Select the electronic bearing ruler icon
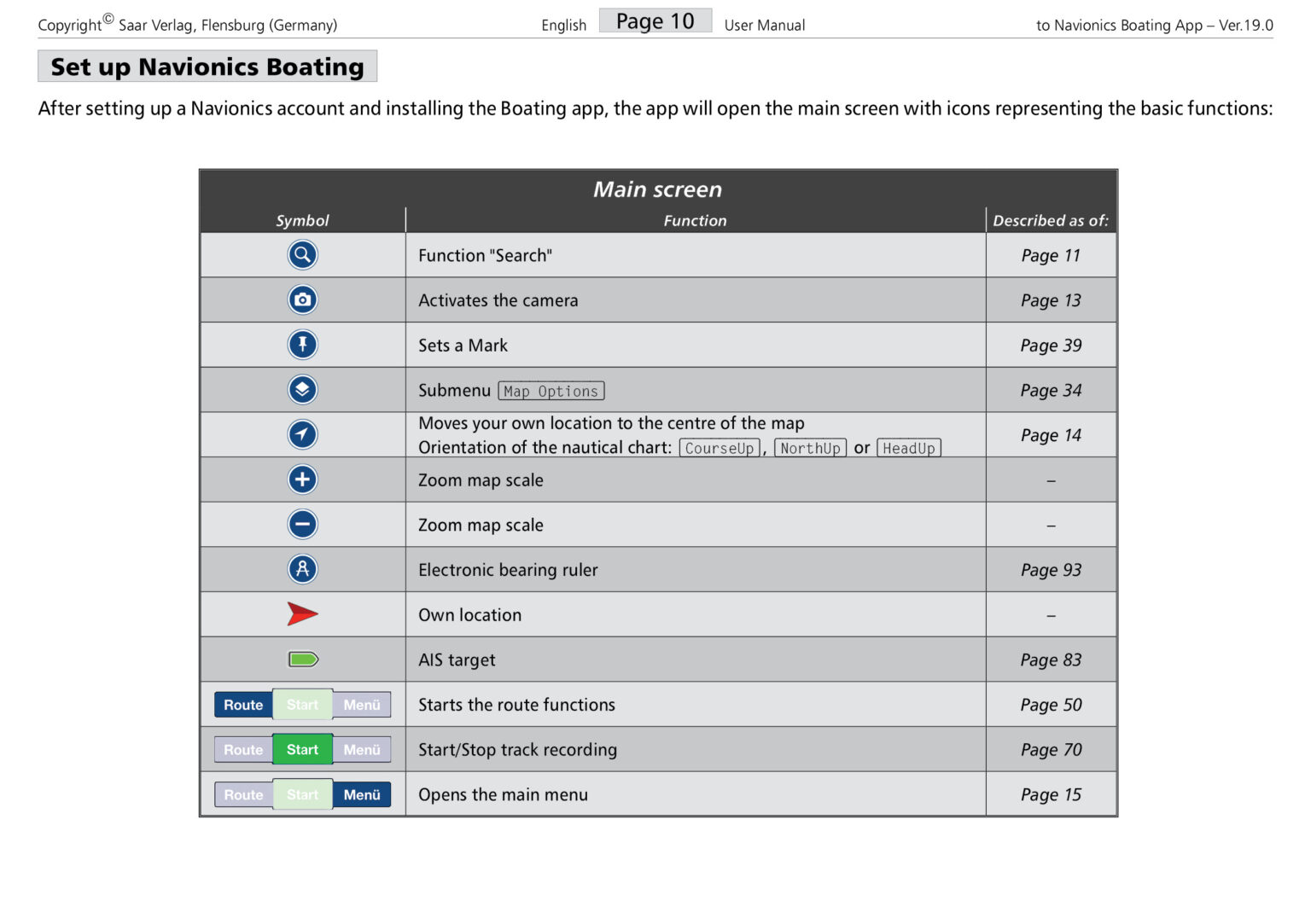 click(x=302, y=569)
